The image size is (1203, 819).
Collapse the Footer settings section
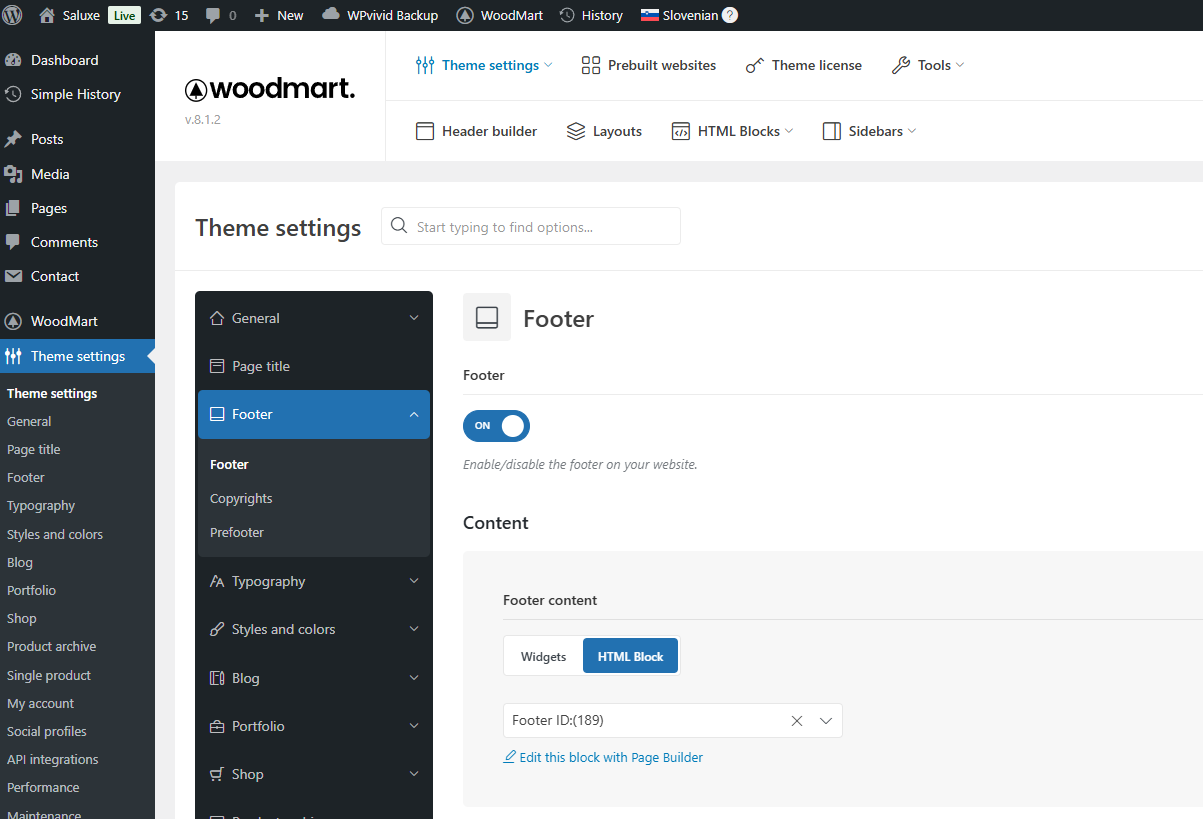[x=314, y=414]
